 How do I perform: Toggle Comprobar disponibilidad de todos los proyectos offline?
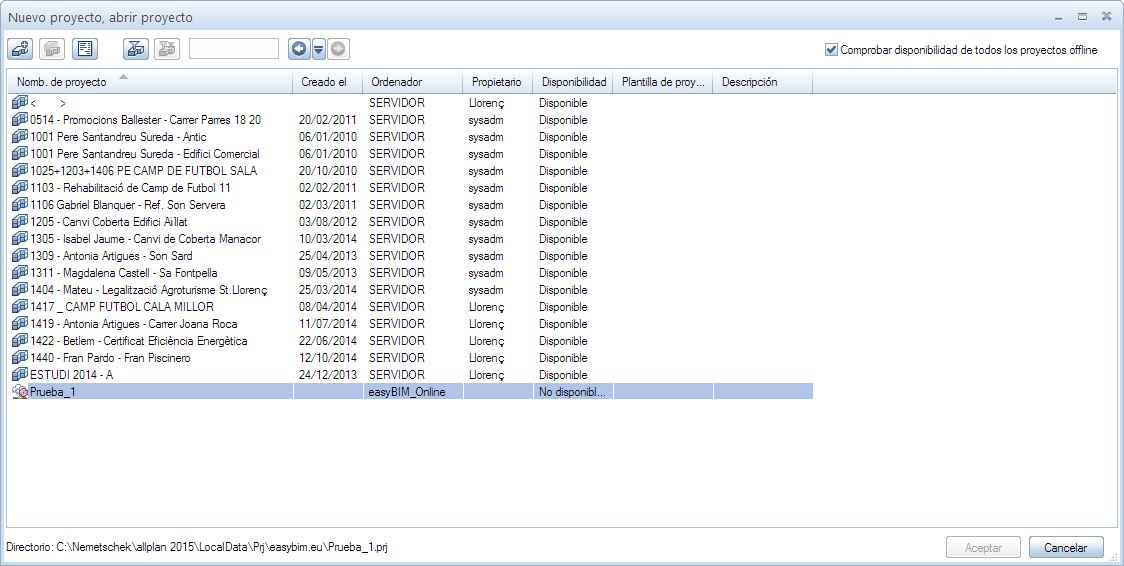[x=832, y=50]
